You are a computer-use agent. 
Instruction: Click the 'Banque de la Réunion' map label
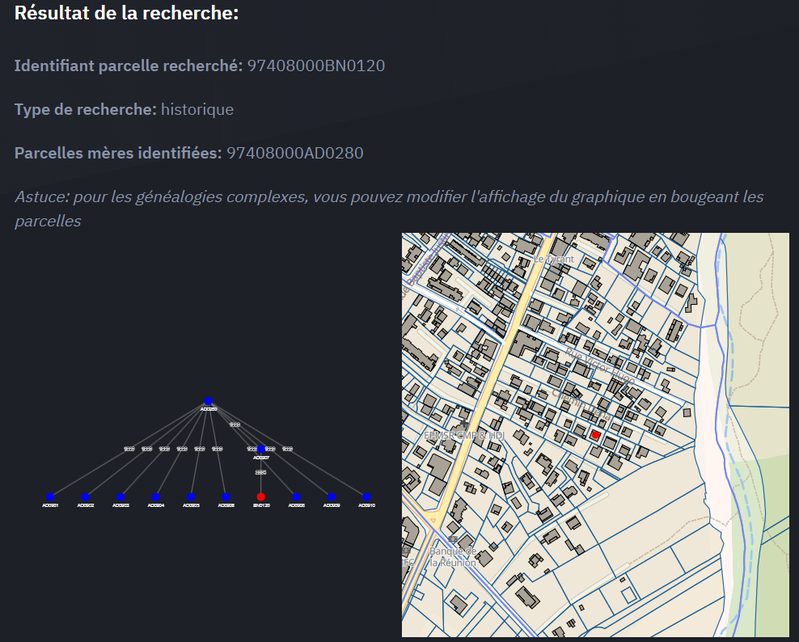(452, 557)
